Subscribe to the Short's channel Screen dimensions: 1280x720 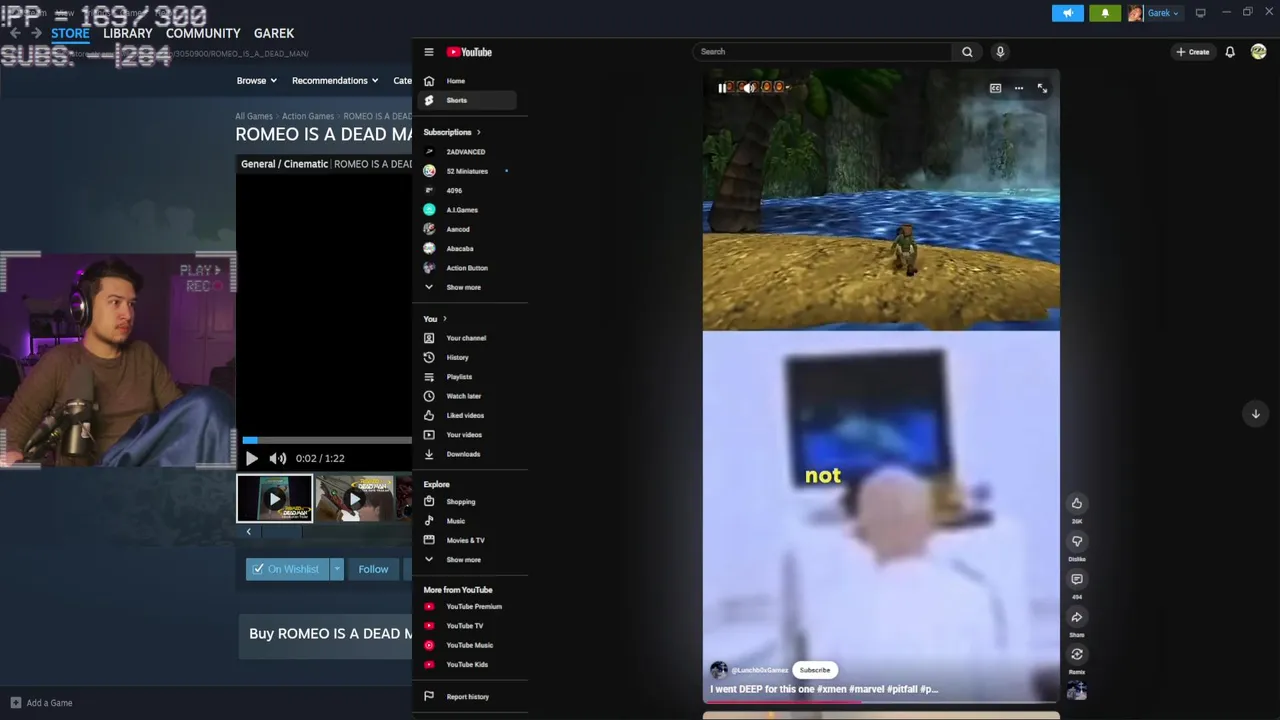pos(814,670)
